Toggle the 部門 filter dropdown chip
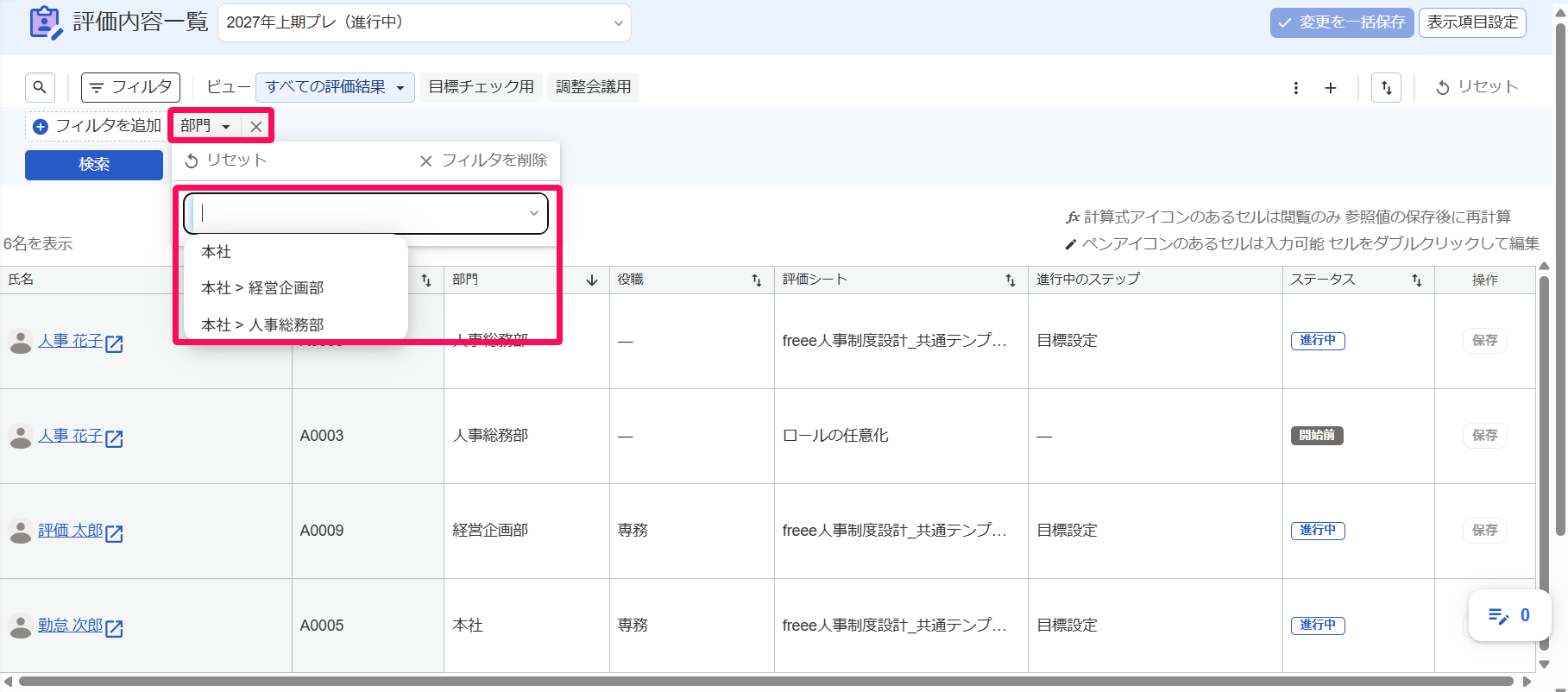 tap(205, 126)
